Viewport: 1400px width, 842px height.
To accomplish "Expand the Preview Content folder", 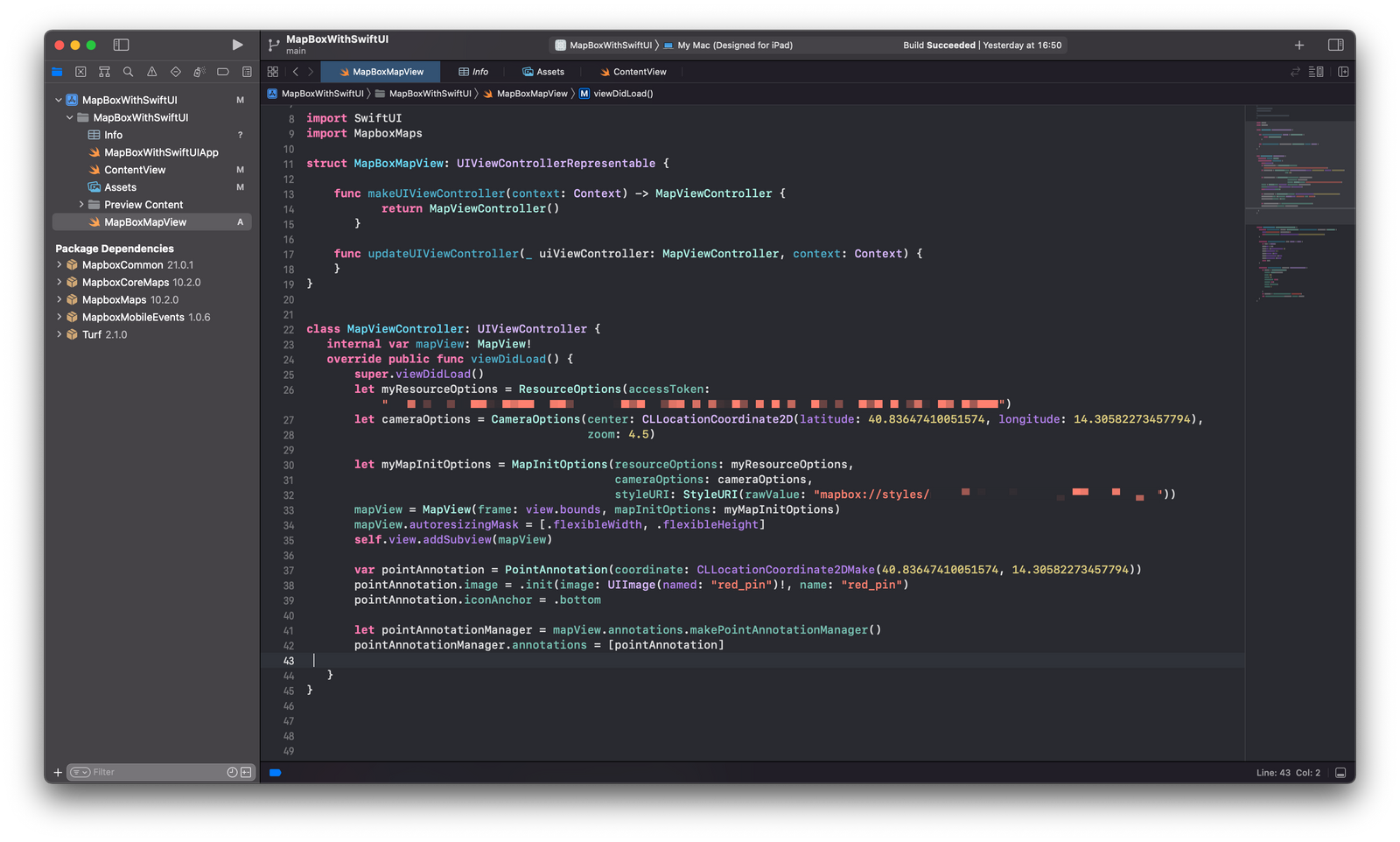I will [81, 204].
